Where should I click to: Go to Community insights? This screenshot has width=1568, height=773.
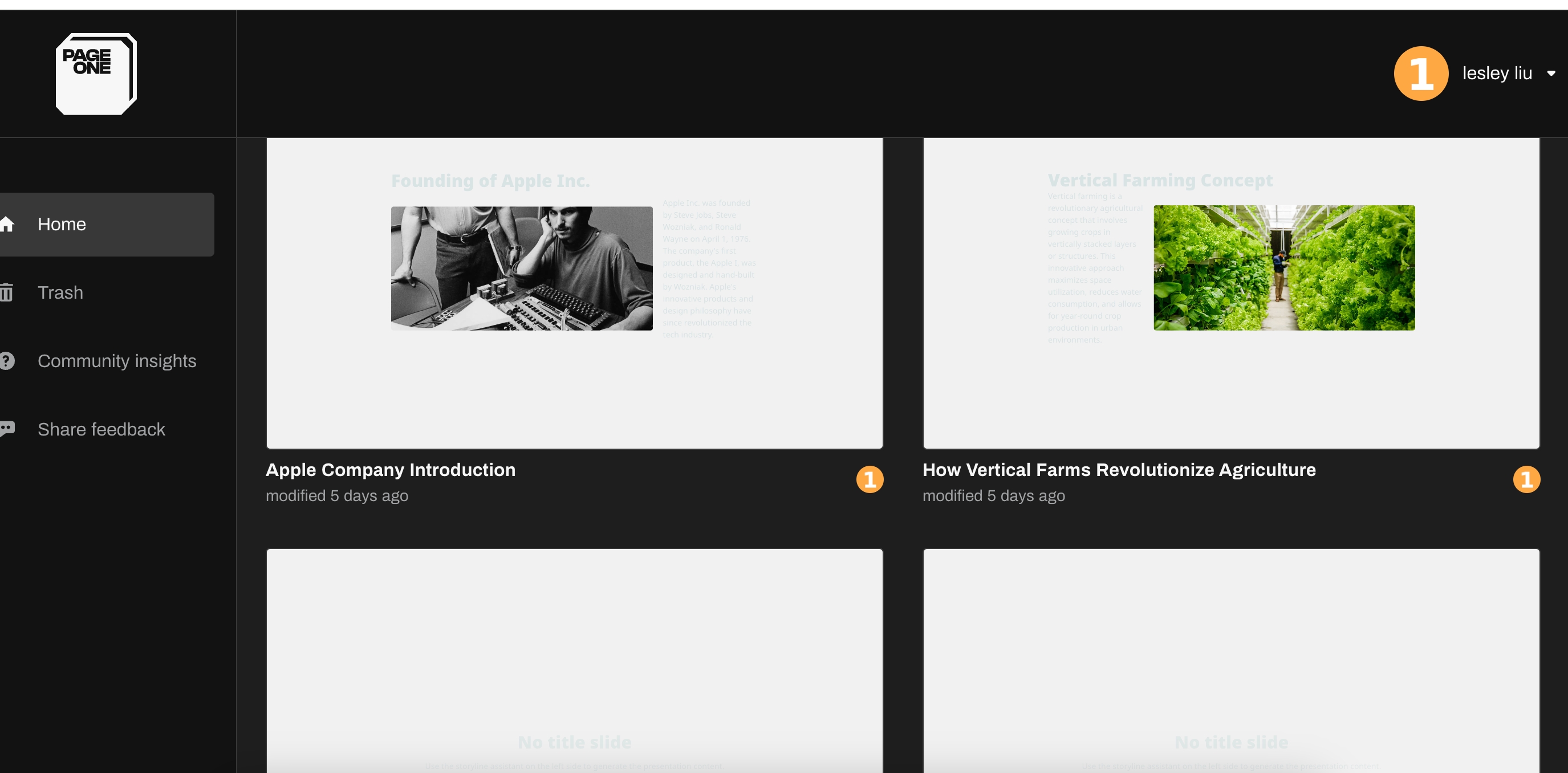coord(117,361)
